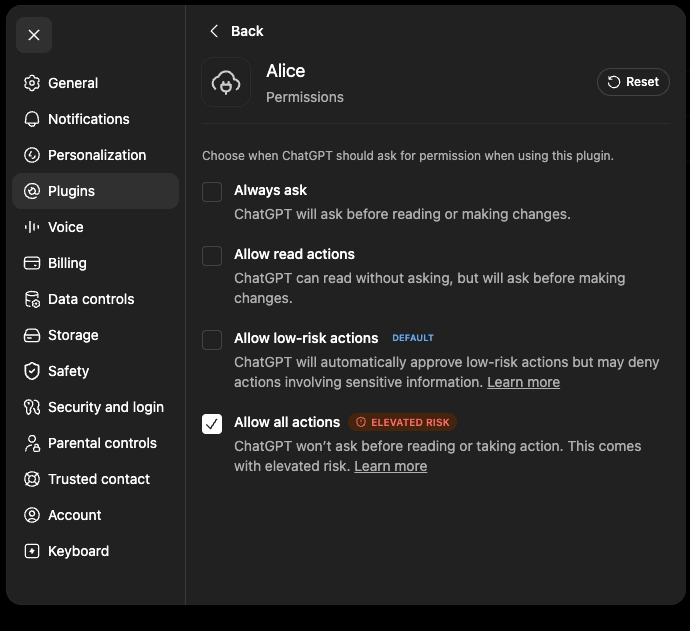Click the ELEVATED RISK badge text
Screen dimensions: 690x631
pyautogui.click(x=410, y=422)
